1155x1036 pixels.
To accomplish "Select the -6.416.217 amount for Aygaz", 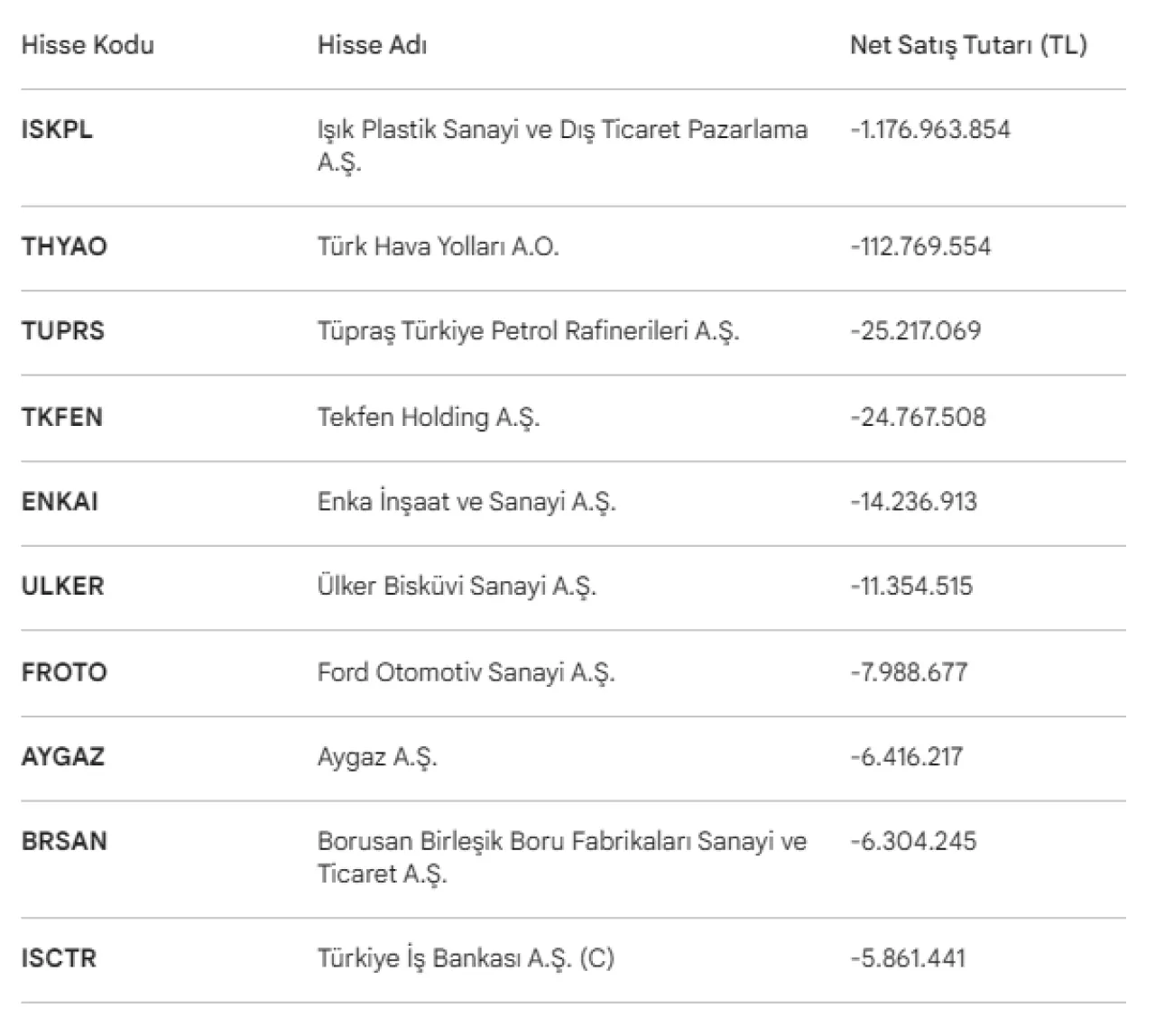I will [906, 756].
